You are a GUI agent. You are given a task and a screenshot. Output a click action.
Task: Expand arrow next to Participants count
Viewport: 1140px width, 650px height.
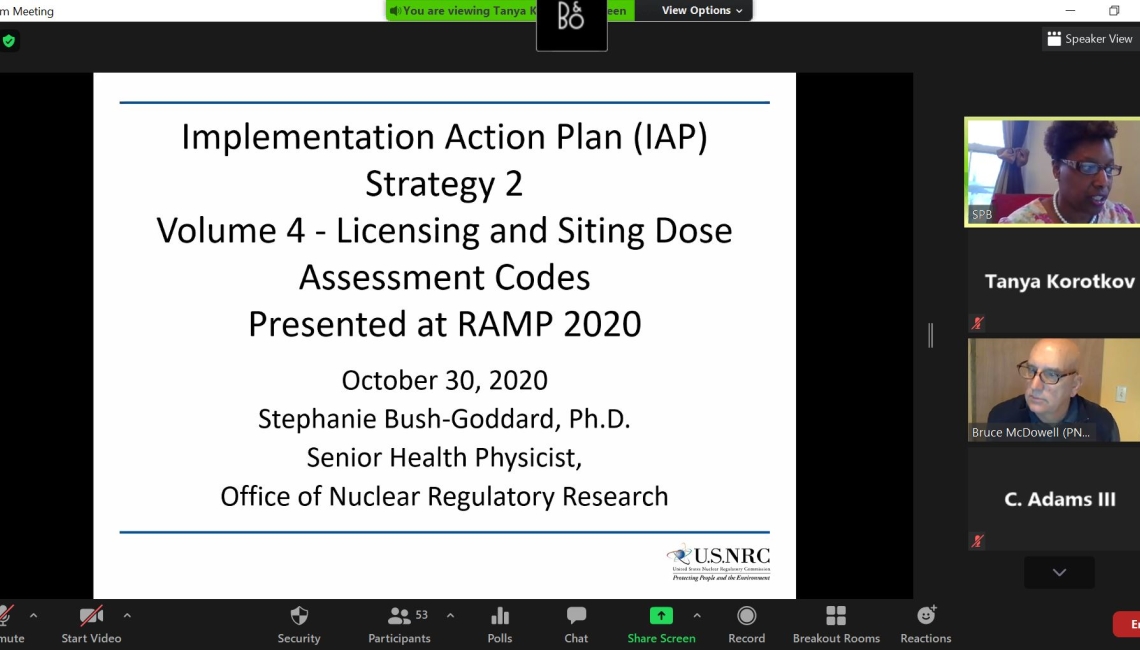(450, 615)
